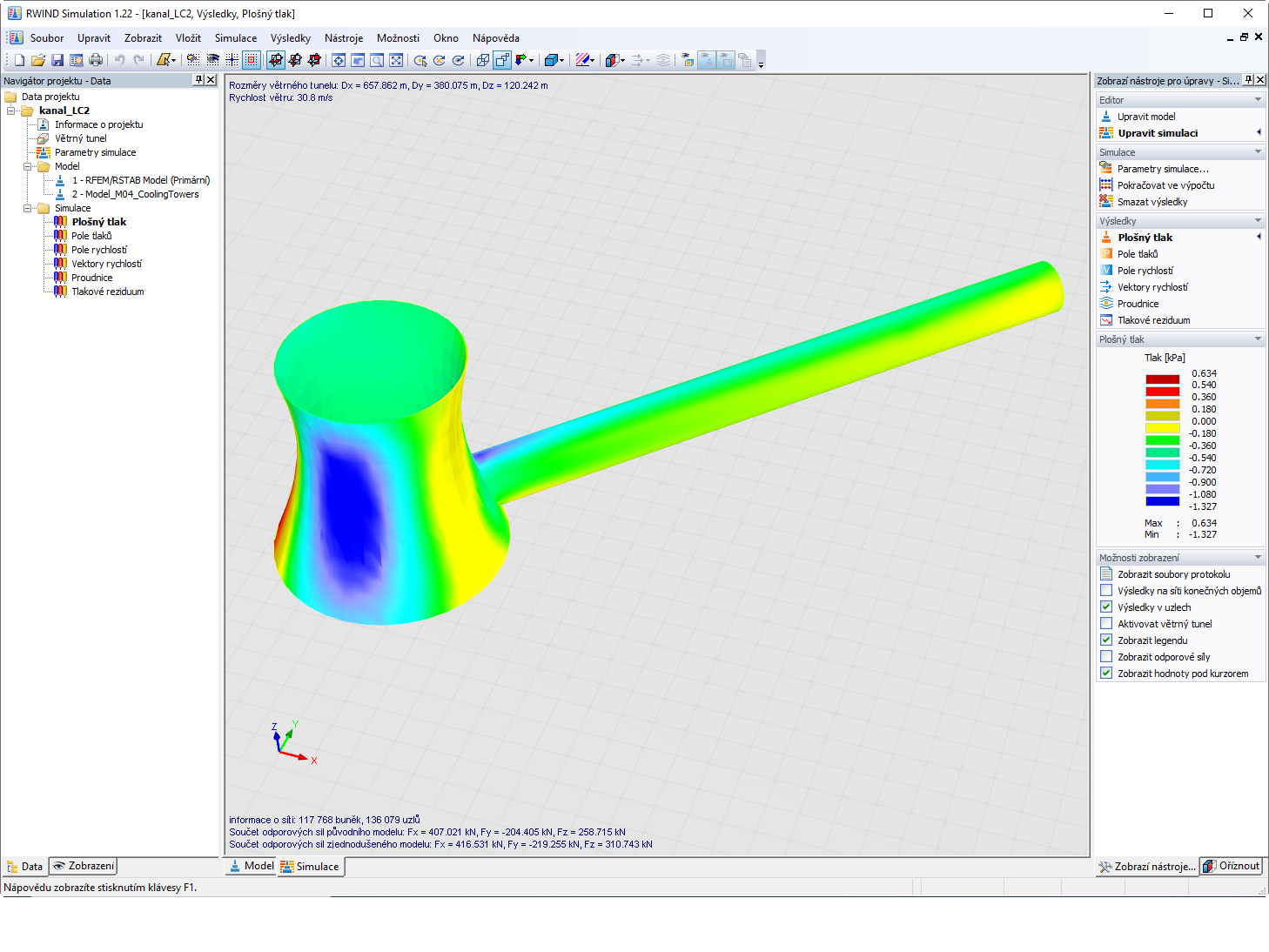Viewport: 1269px width, 952px height.
Task: Click the red-blue clipping box icon
Action: click(613, 60)
